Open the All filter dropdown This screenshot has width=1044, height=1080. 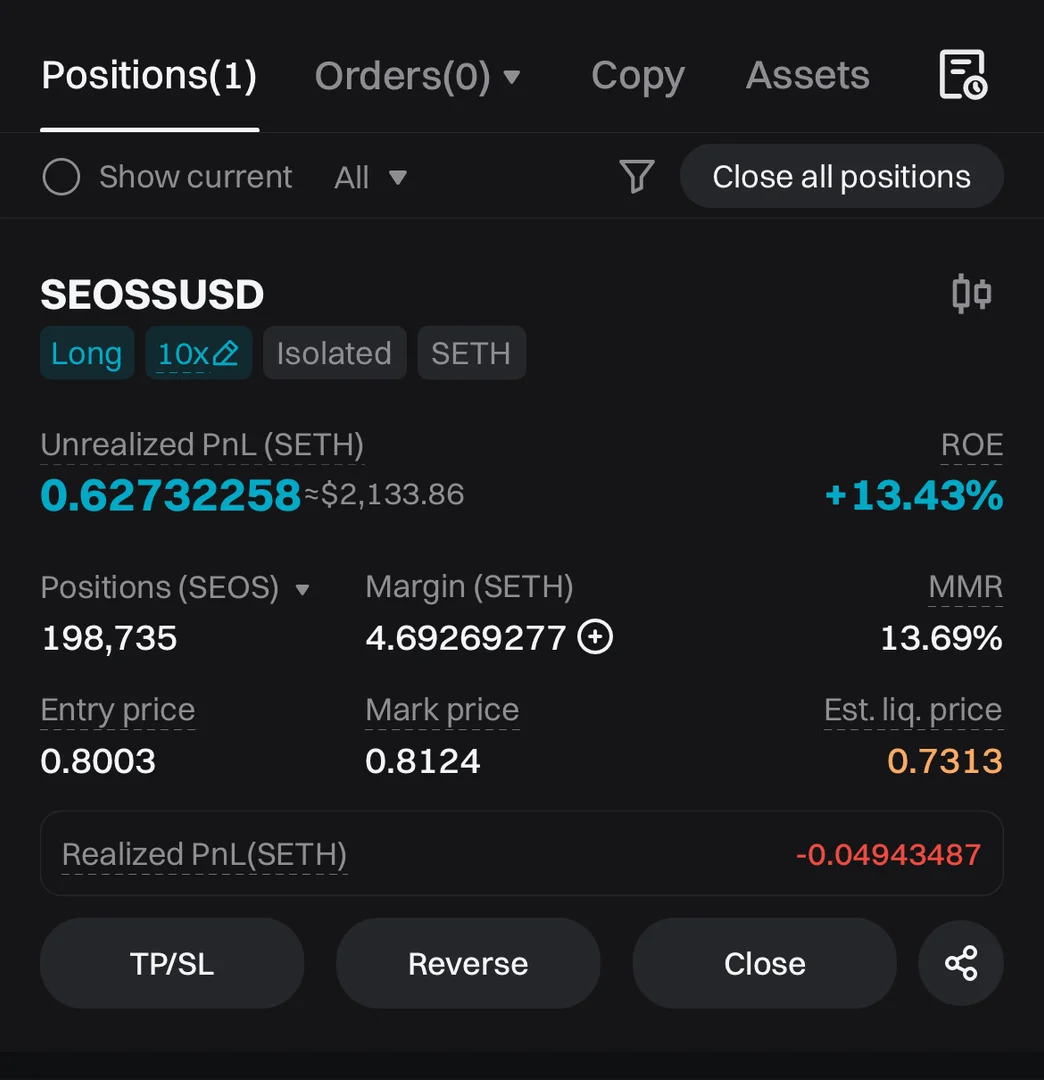[x=370, y=178]
